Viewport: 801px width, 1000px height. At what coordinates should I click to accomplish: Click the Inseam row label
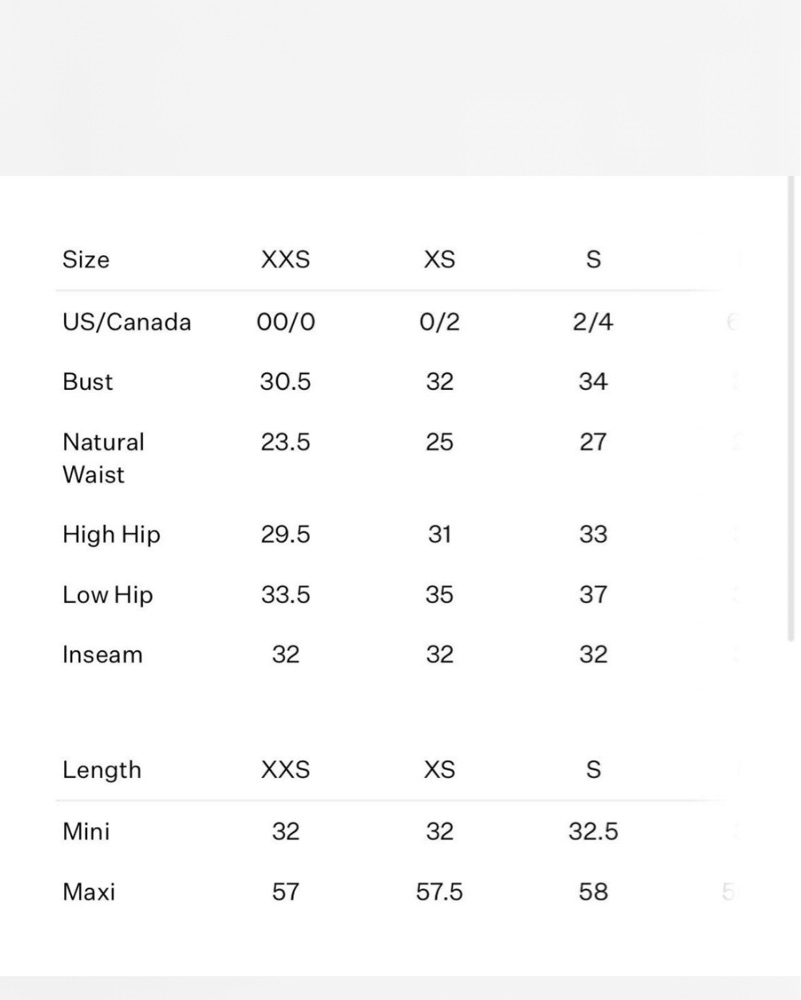coord(102,654)
